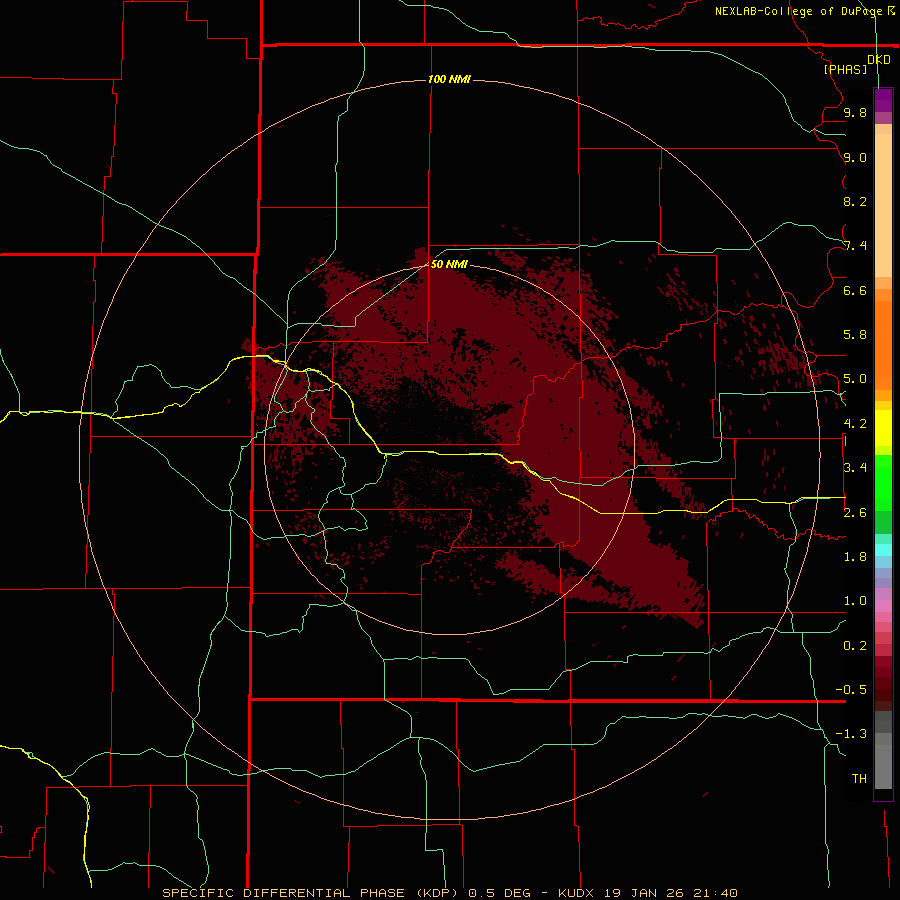Select the 4.2 scale value

855,424
